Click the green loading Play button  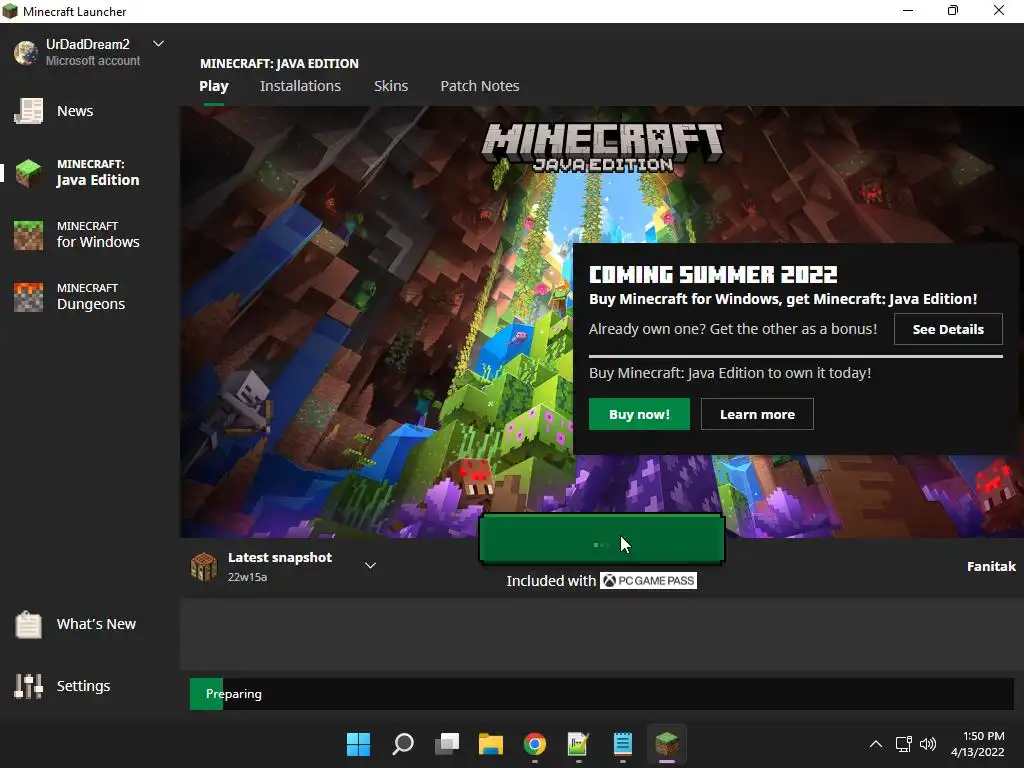pos(601,539)
